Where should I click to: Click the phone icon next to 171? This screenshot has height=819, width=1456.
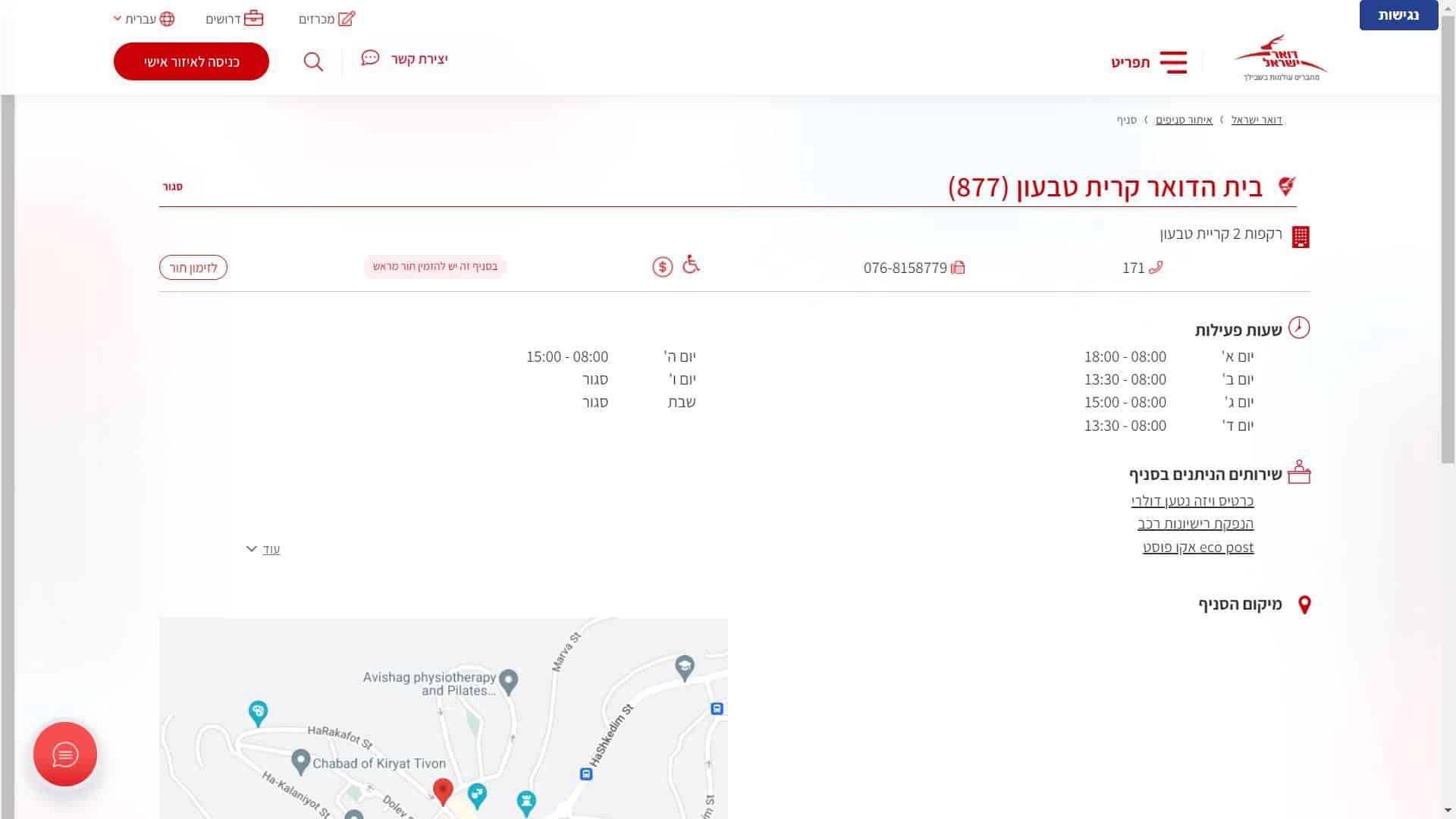(1155, 267)
